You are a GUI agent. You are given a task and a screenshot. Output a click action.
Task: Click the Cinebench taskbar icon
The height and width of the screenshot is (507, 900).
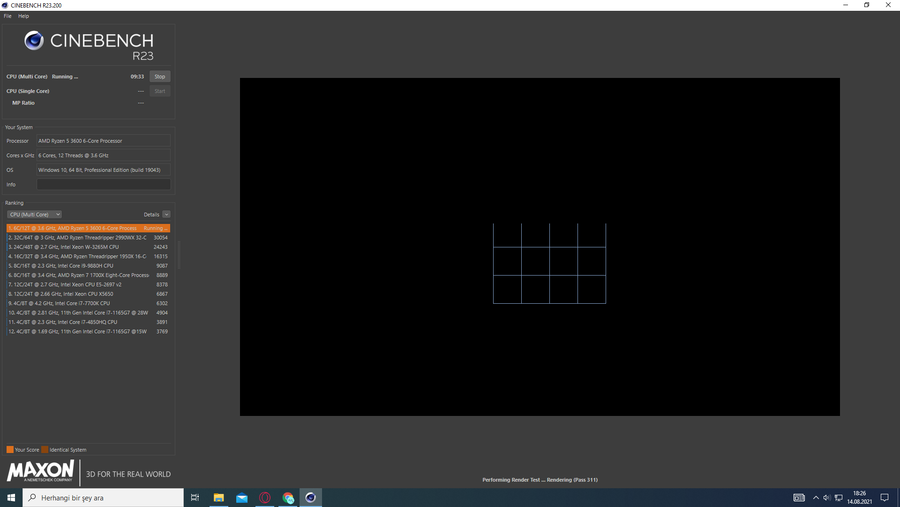pyautogui.click(x=311, y=497)
